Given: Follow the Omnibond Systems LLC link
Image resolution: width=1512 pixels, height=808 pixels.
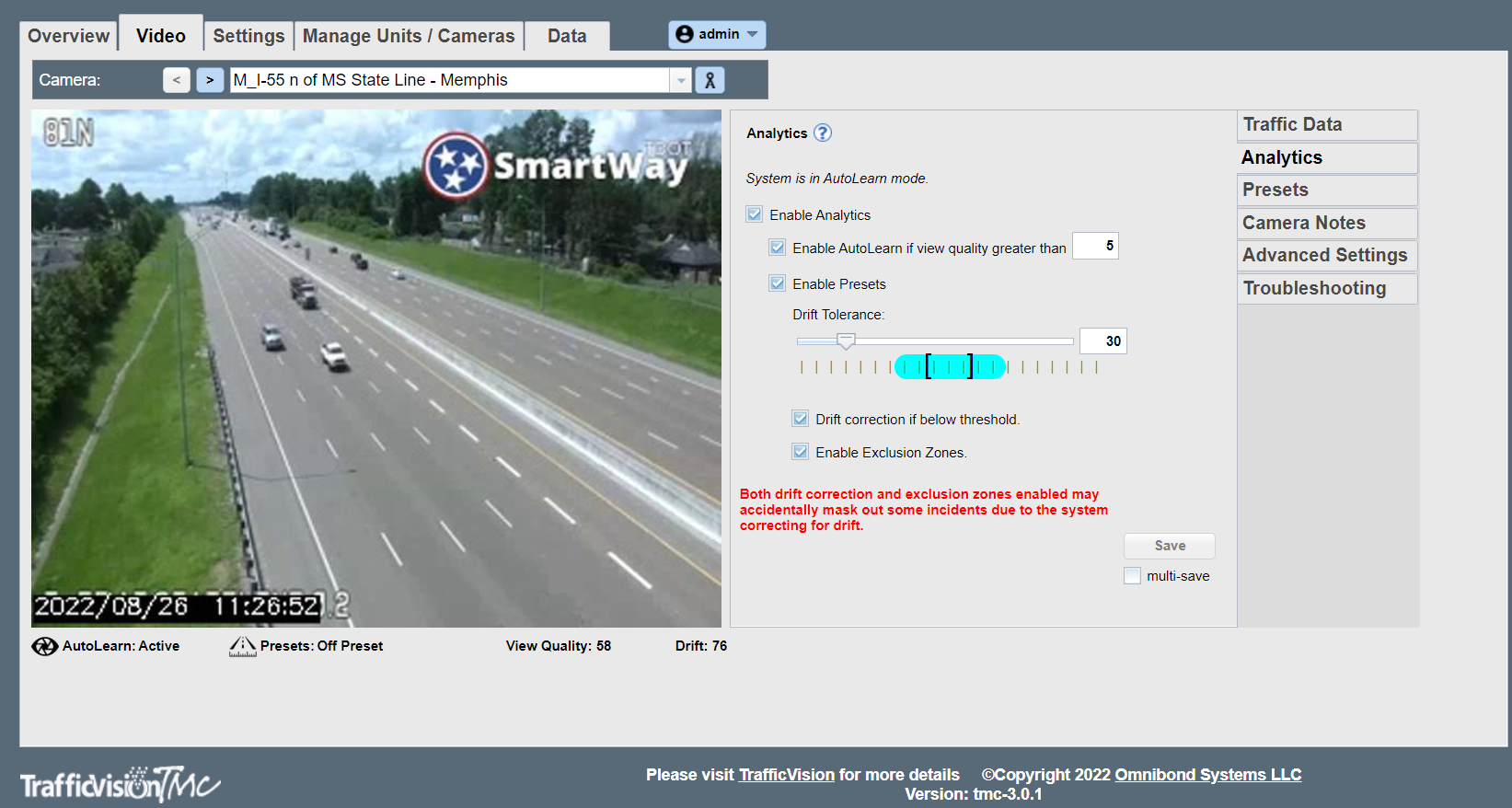Looking at the screenshot, I should 1208,775.
